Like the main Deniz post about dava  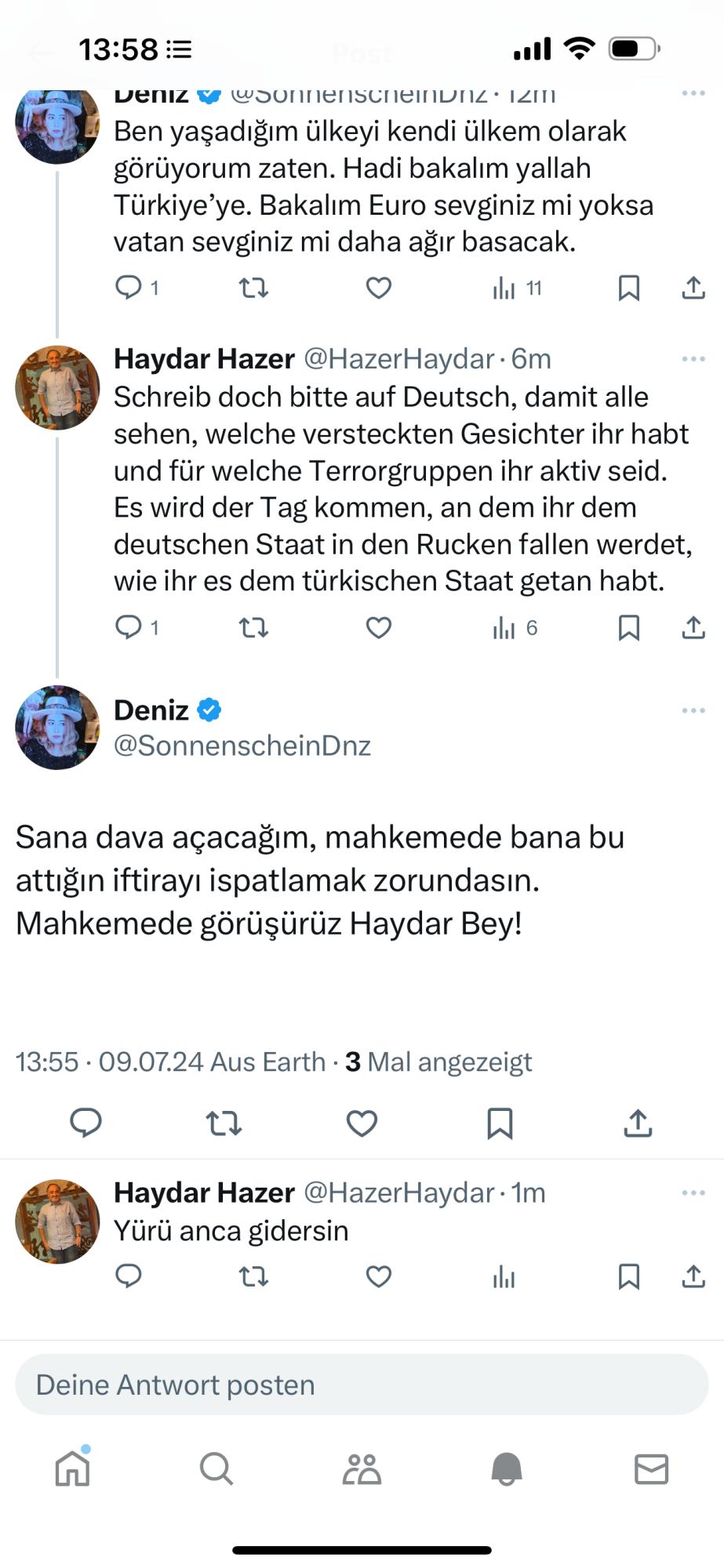point(362,1123)
